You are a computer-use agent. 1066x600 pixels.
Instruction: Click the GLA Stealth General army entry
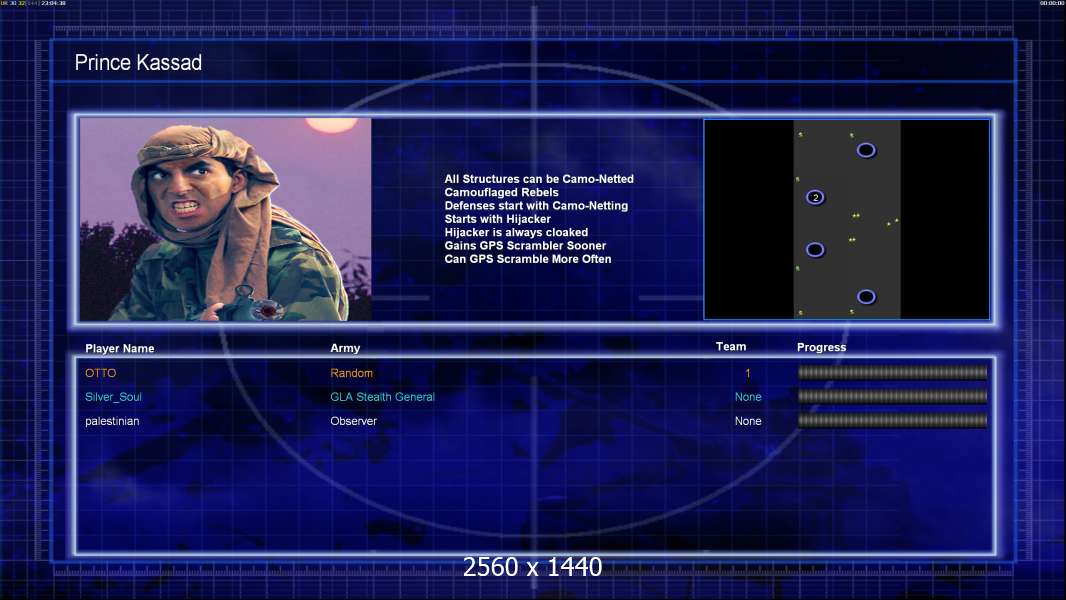click(x=382, y=397)
